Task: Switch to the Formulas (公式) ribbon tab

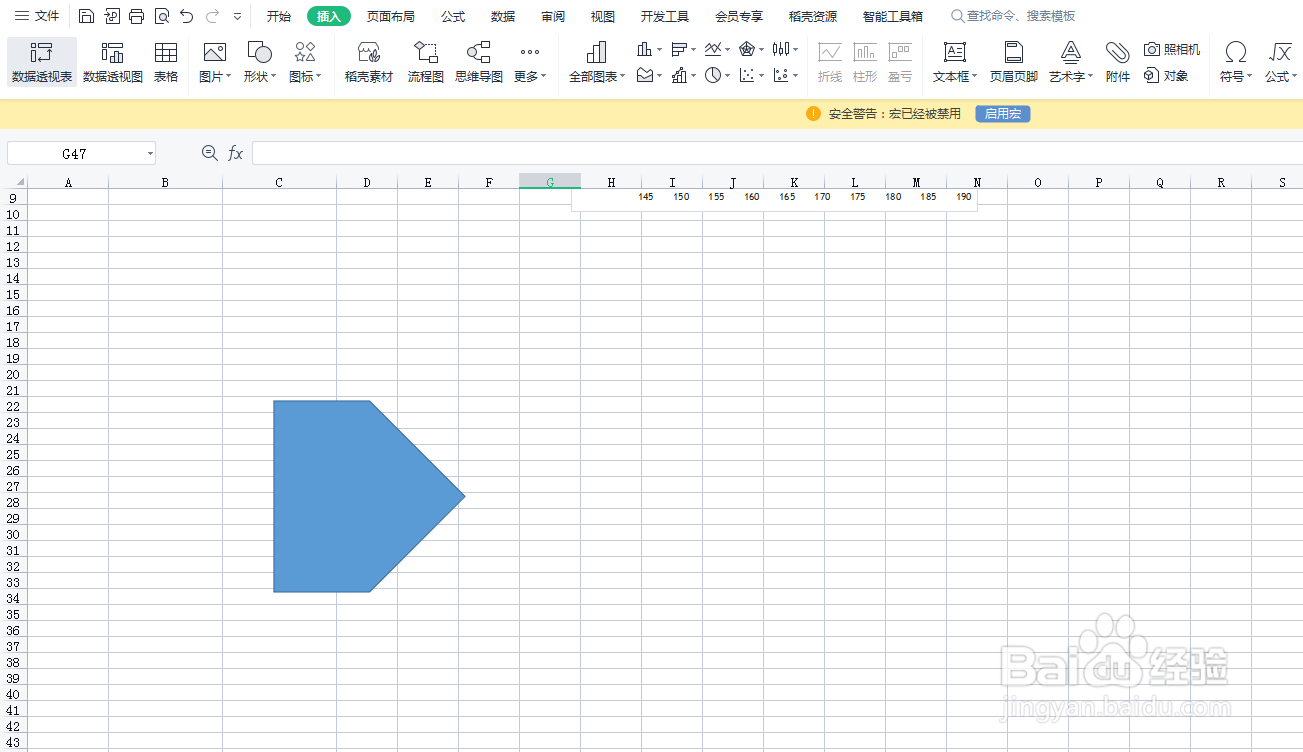Action: pyautogui.click(x=453, y=17)
